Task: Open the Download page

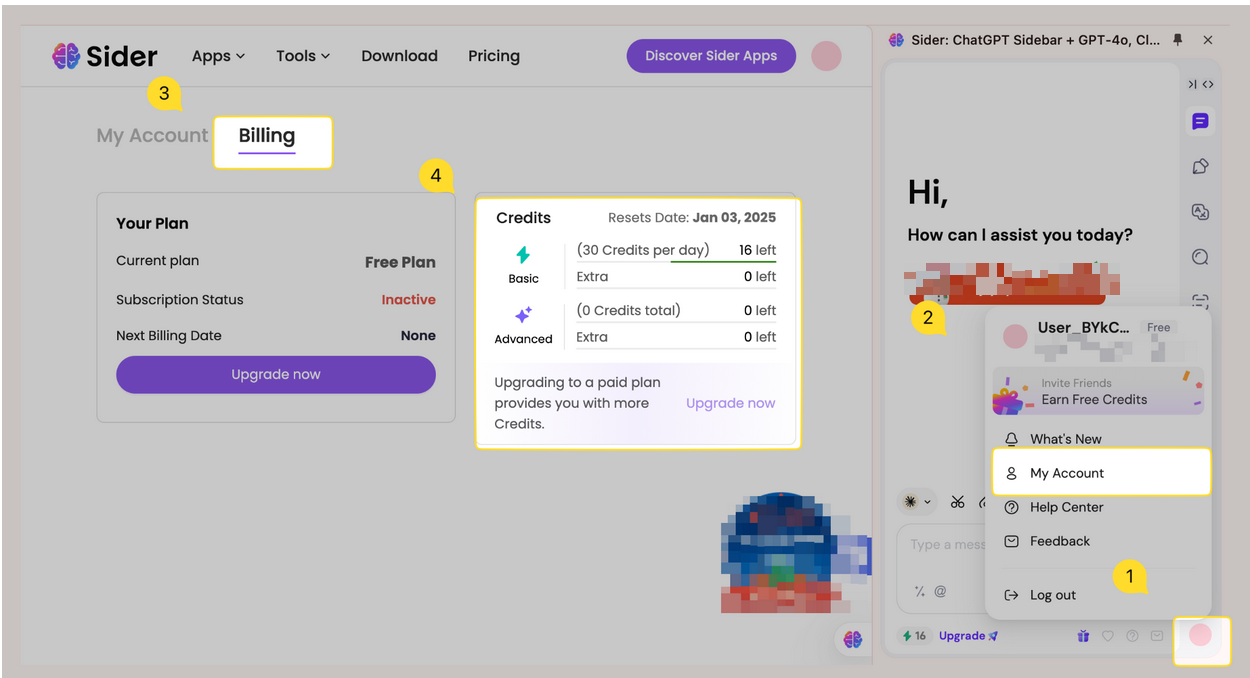Action: point(399,56)
